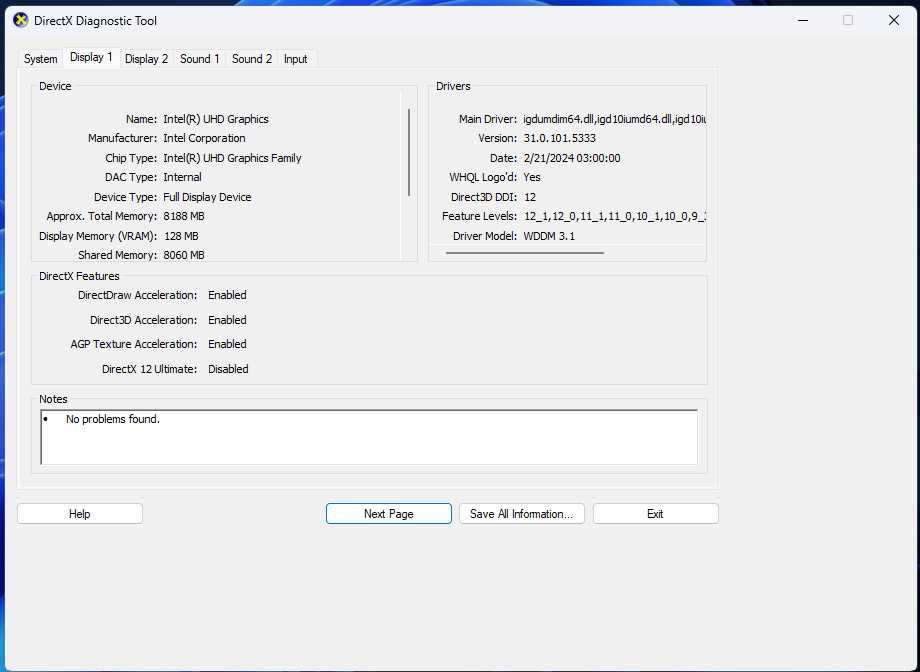920x672 pixels.
Task: Select the Display 1 tab
Action: (x=91, y=57)
